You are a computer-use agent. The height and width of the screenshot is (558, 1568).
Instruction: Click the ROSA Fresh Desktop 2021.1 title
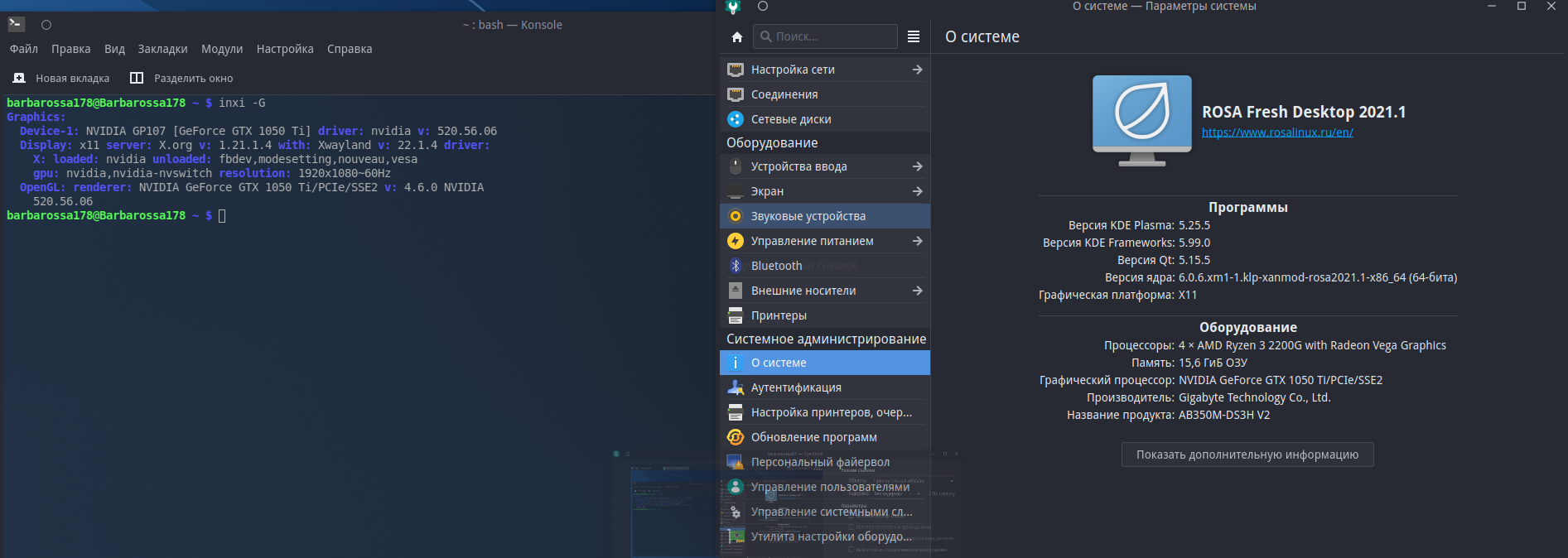pyautogui.click(x=1304, y=112)
